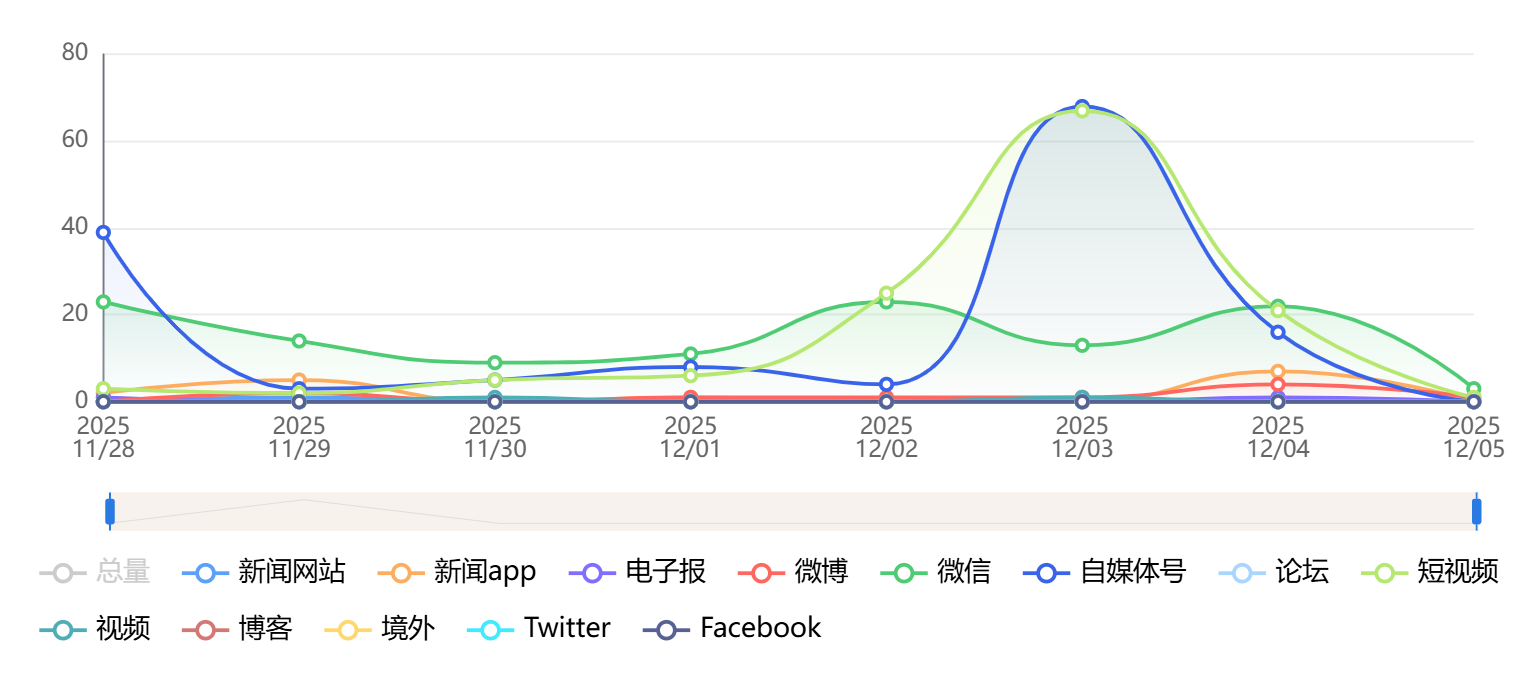Screen dimensions: 1535x680
Task: Hide the 论坛 series
Action: point(1274,572)
